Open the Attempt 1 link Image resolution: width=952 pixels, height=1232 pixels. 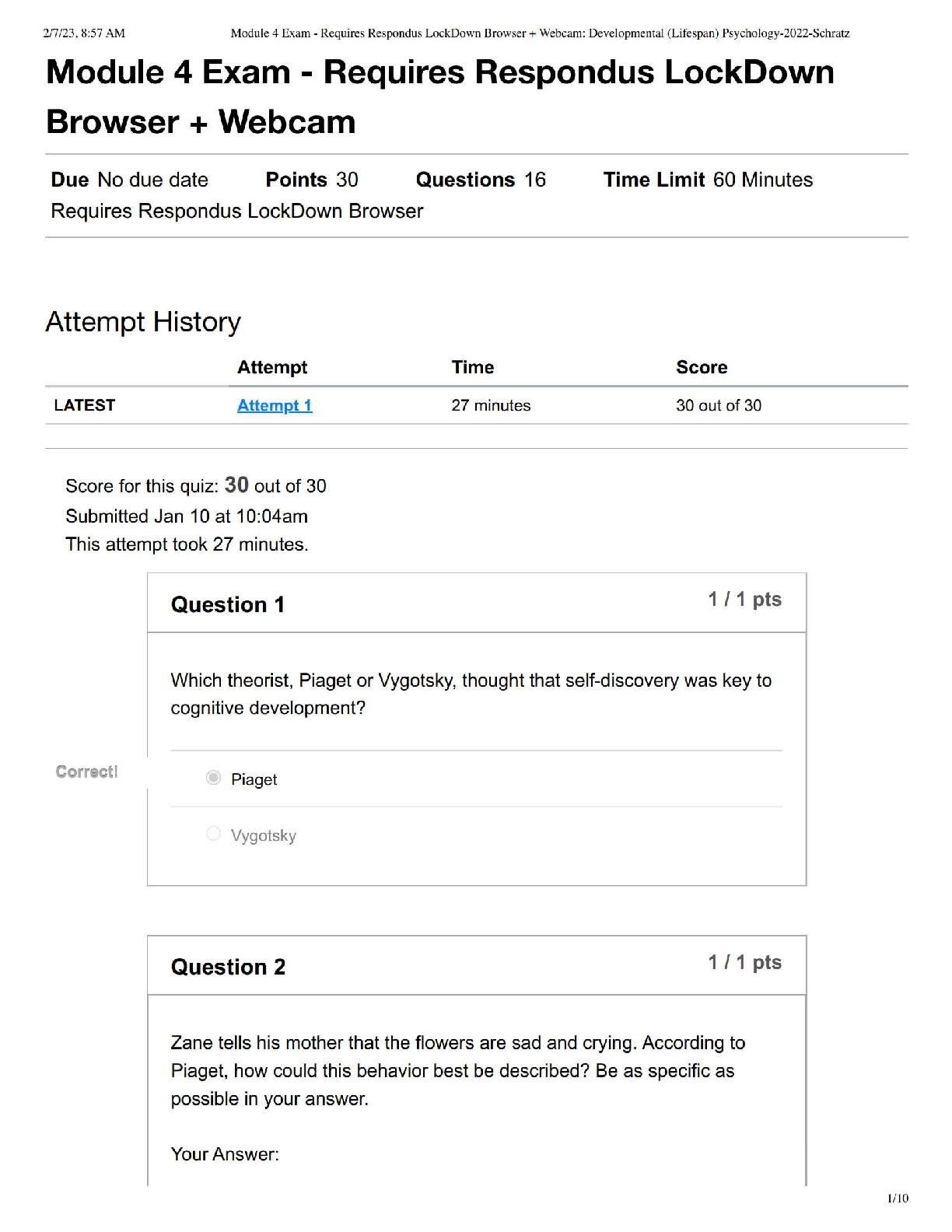pyautogui.click(x=275, y=405)
